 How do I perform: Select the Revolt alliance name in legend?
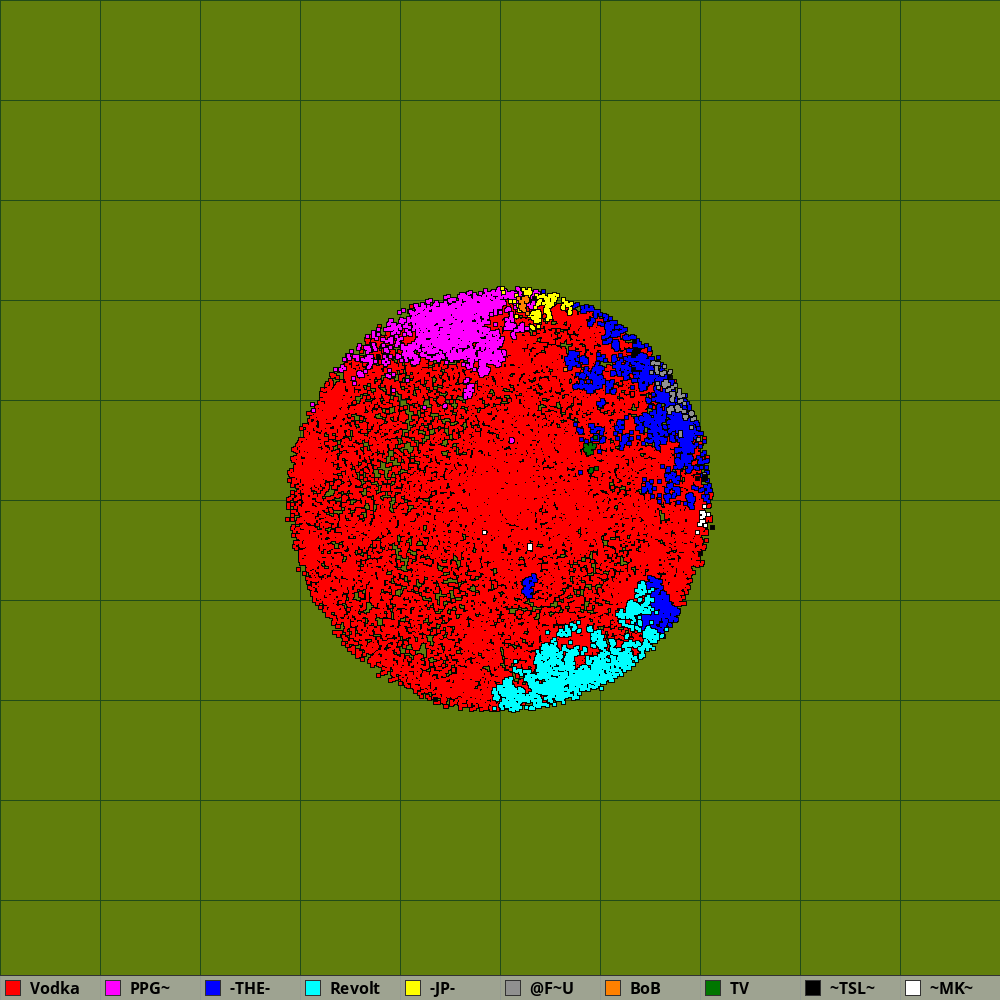tap(355, 988)
